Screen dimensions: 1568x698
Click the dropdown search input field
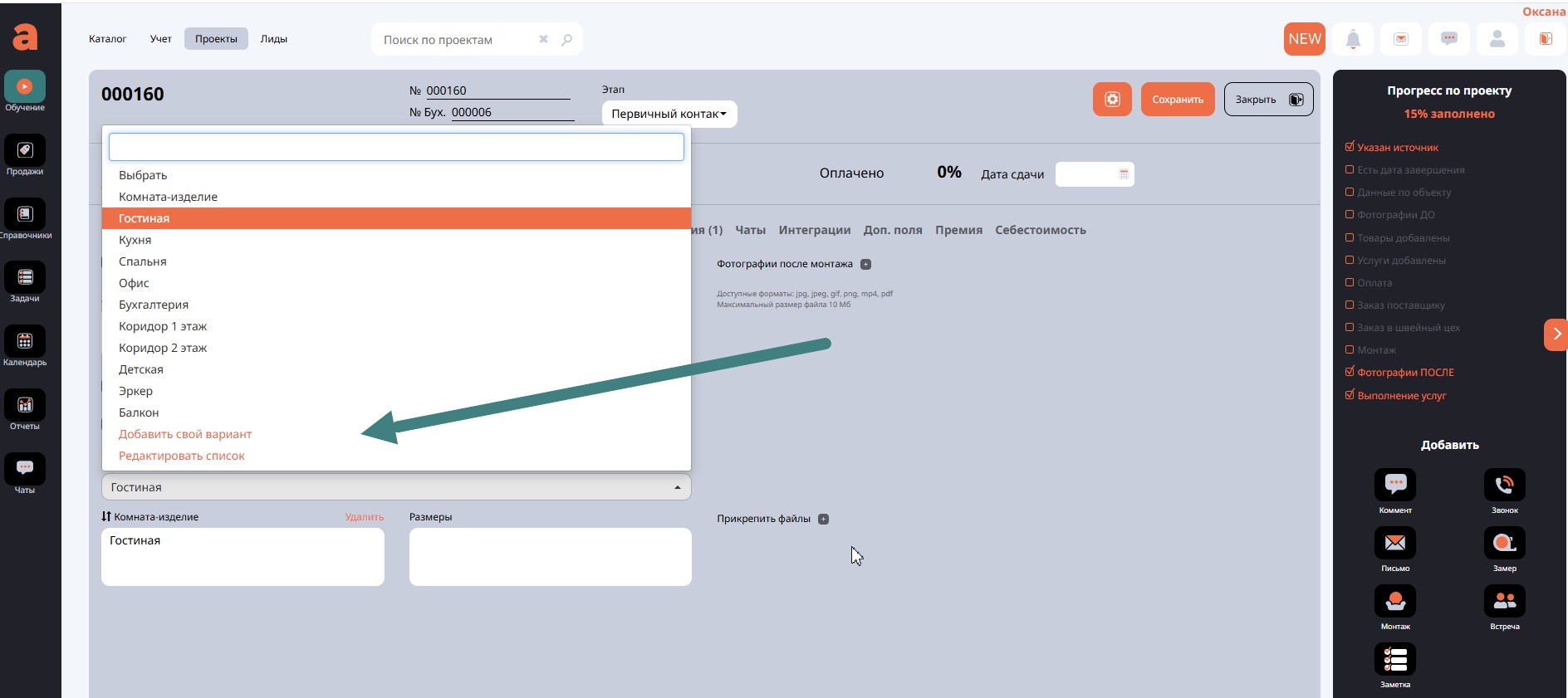396,147
